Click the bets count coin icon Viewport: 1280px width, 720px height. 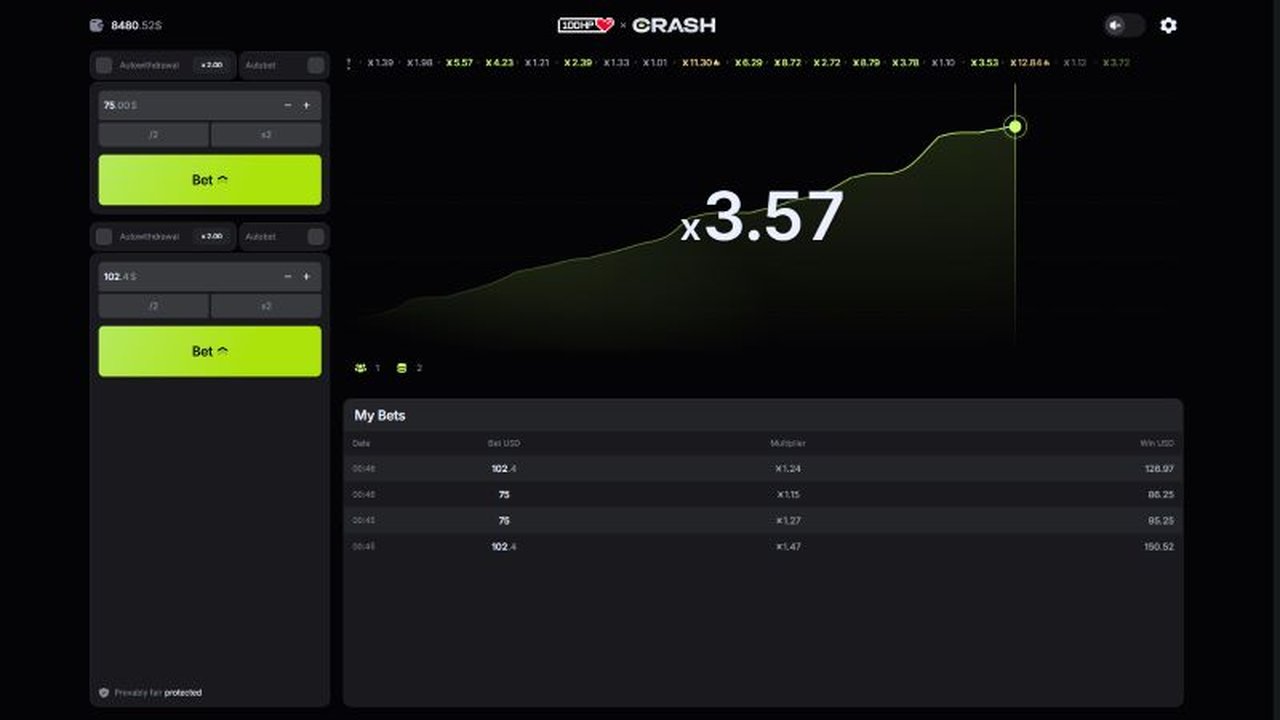coord(402,368)
